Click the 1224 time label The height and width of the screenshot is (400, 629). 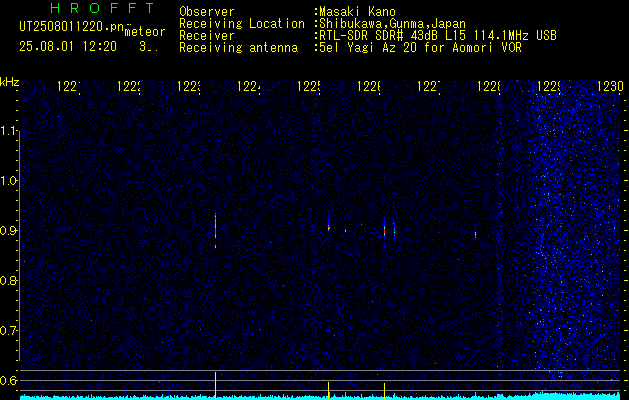click(249, 87)
